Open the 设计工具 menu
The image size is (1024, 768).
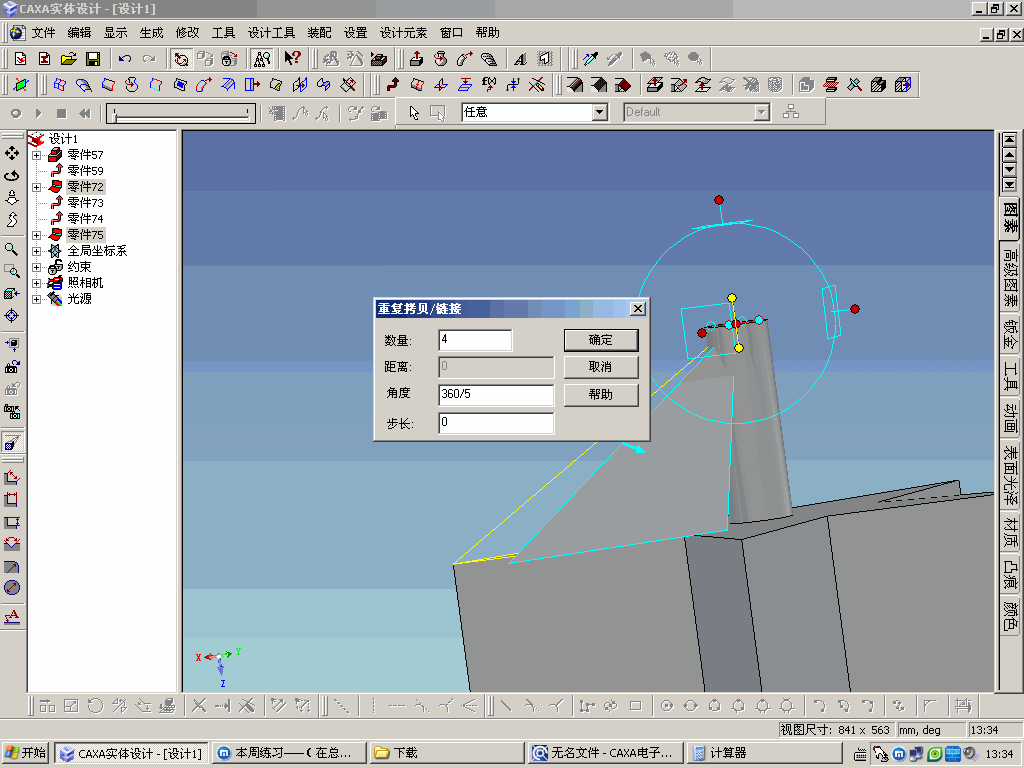pyautogui.click(x=271, y=33)
